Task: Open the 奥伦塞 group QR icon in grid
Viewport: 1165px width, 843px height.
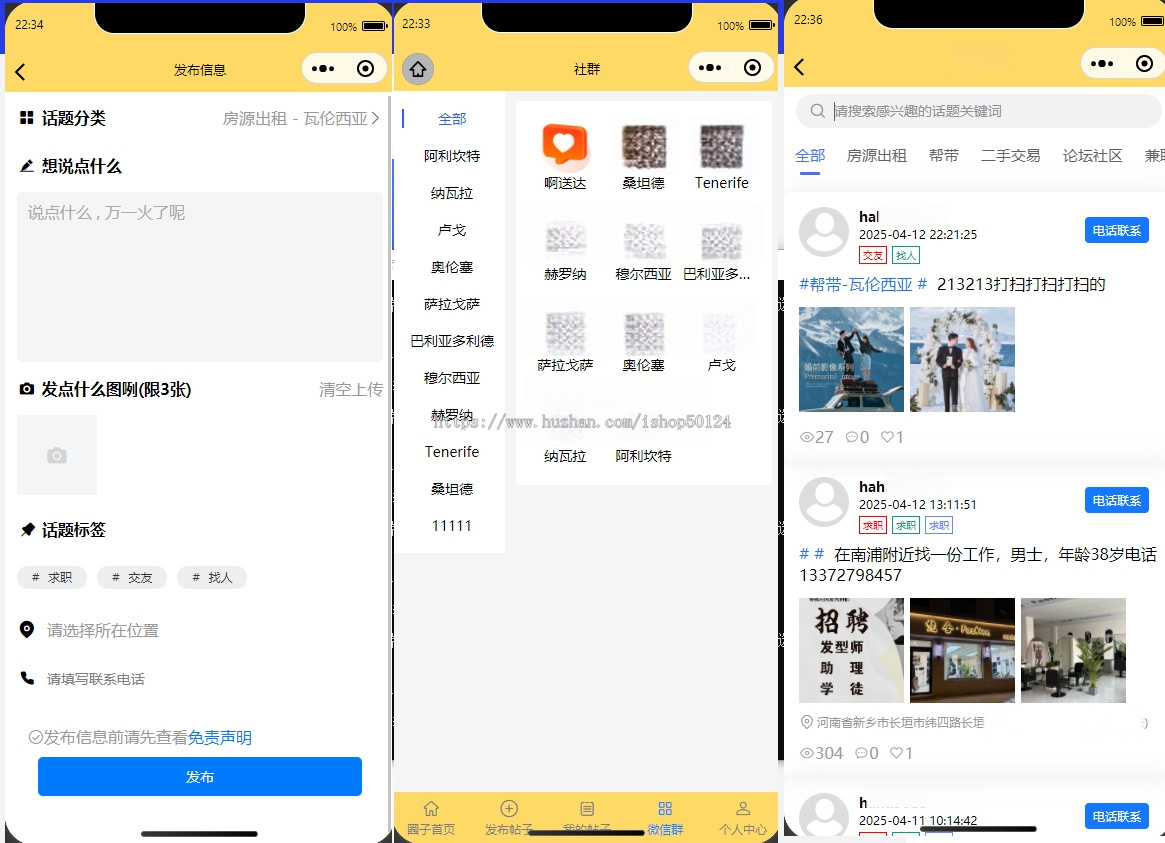Action: pyautogui.click(x=643, y=332)
